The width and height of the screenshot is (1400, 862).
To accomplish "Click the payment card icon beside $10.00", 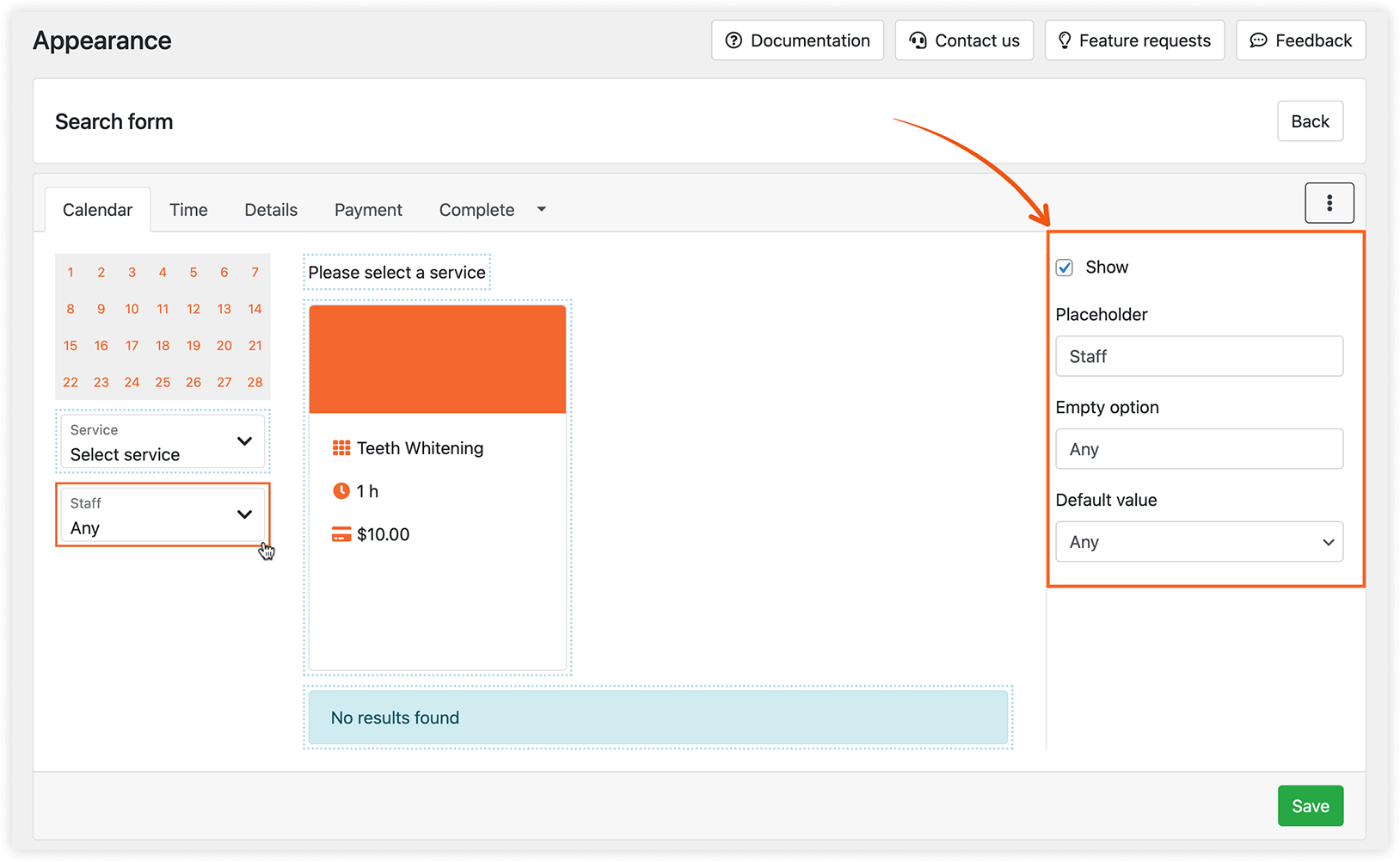I will tap(341, 533).
